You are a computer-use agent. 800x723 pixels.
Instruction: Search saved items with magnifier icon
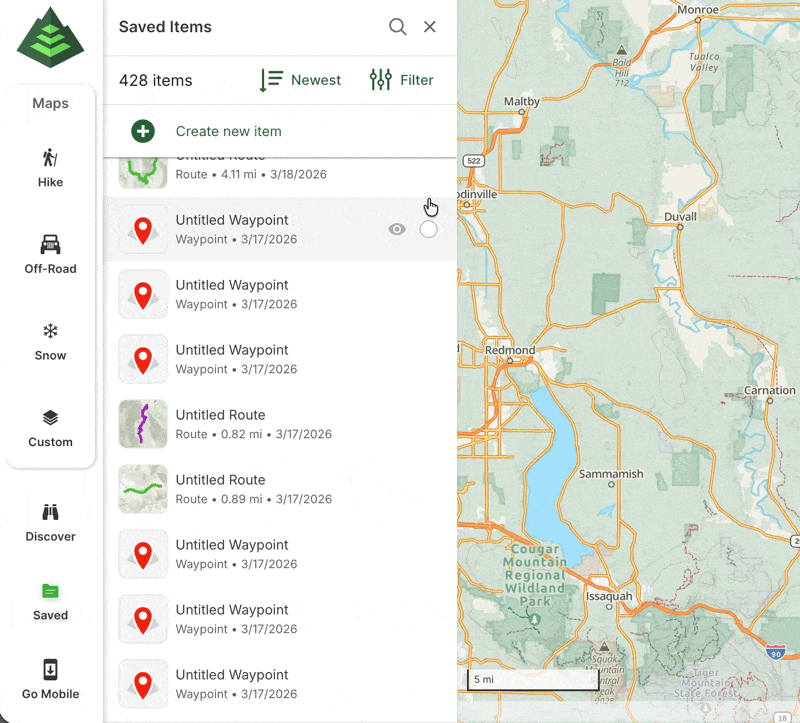tap(398, 27)
